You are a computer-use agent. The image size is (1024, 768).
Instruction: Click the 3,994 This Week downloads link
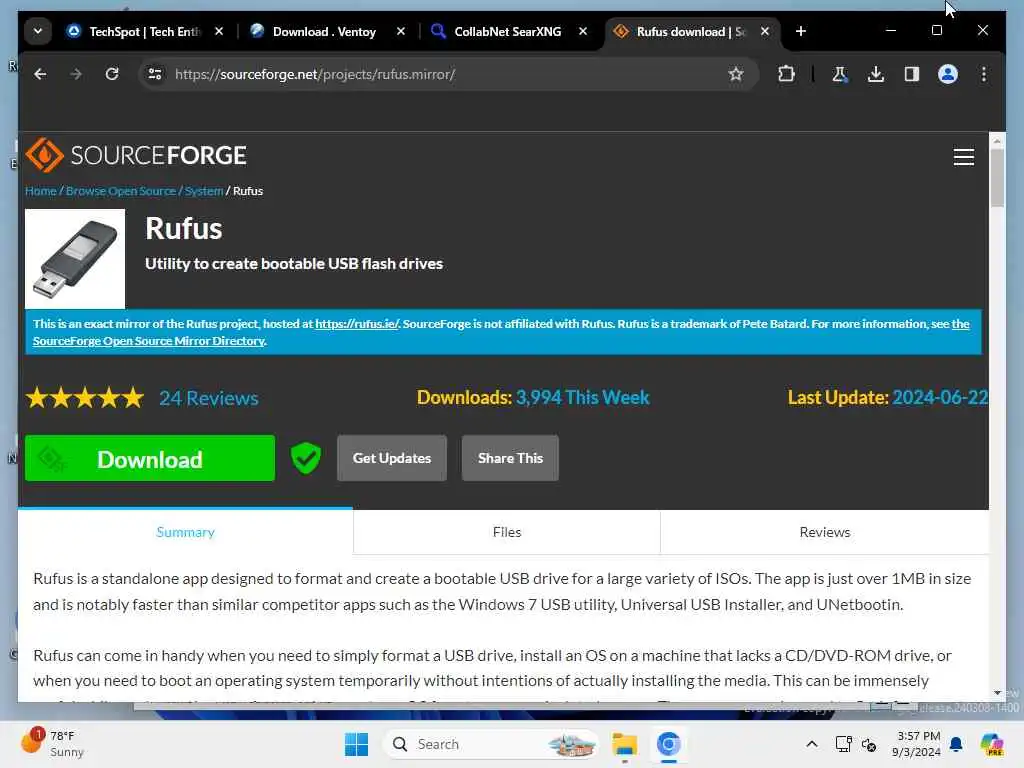coord(583,398)
